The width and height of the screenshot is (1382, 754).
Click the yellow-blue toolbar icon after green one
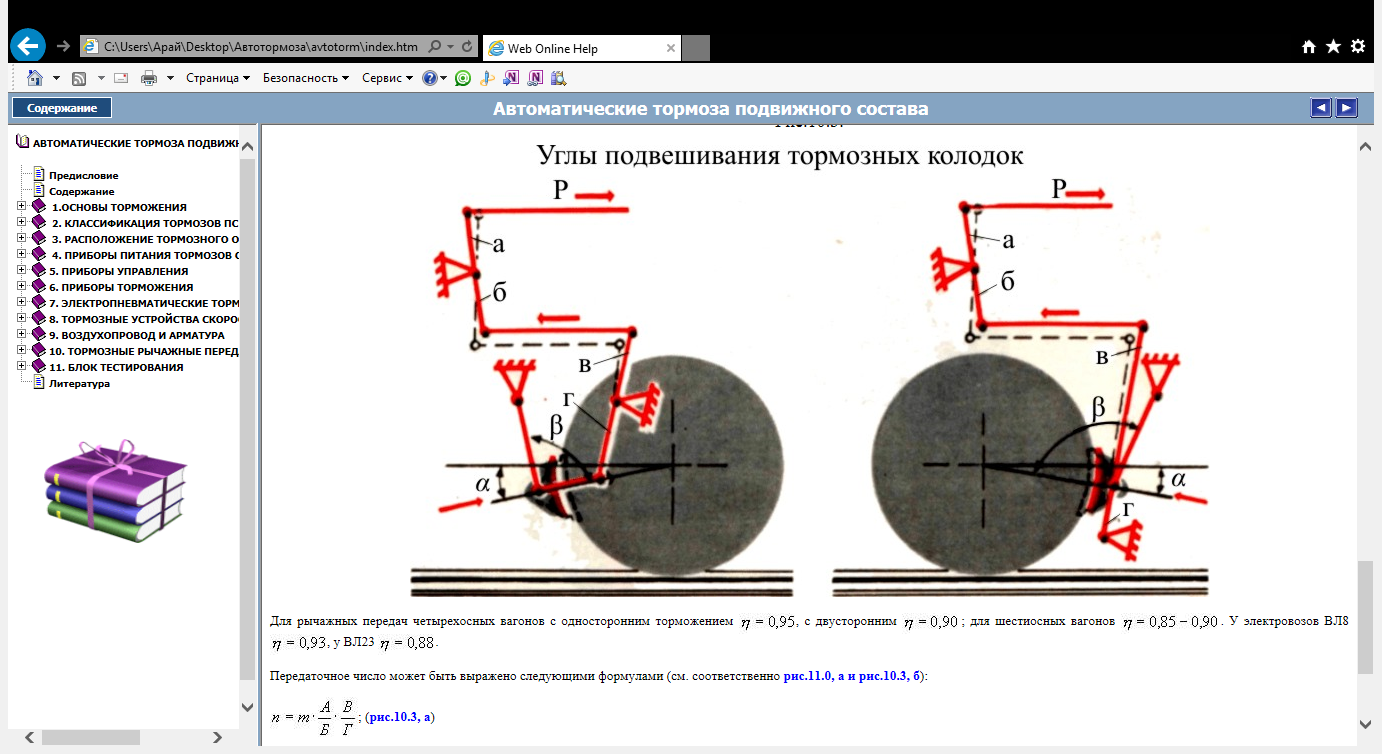[x=487, y=77]
